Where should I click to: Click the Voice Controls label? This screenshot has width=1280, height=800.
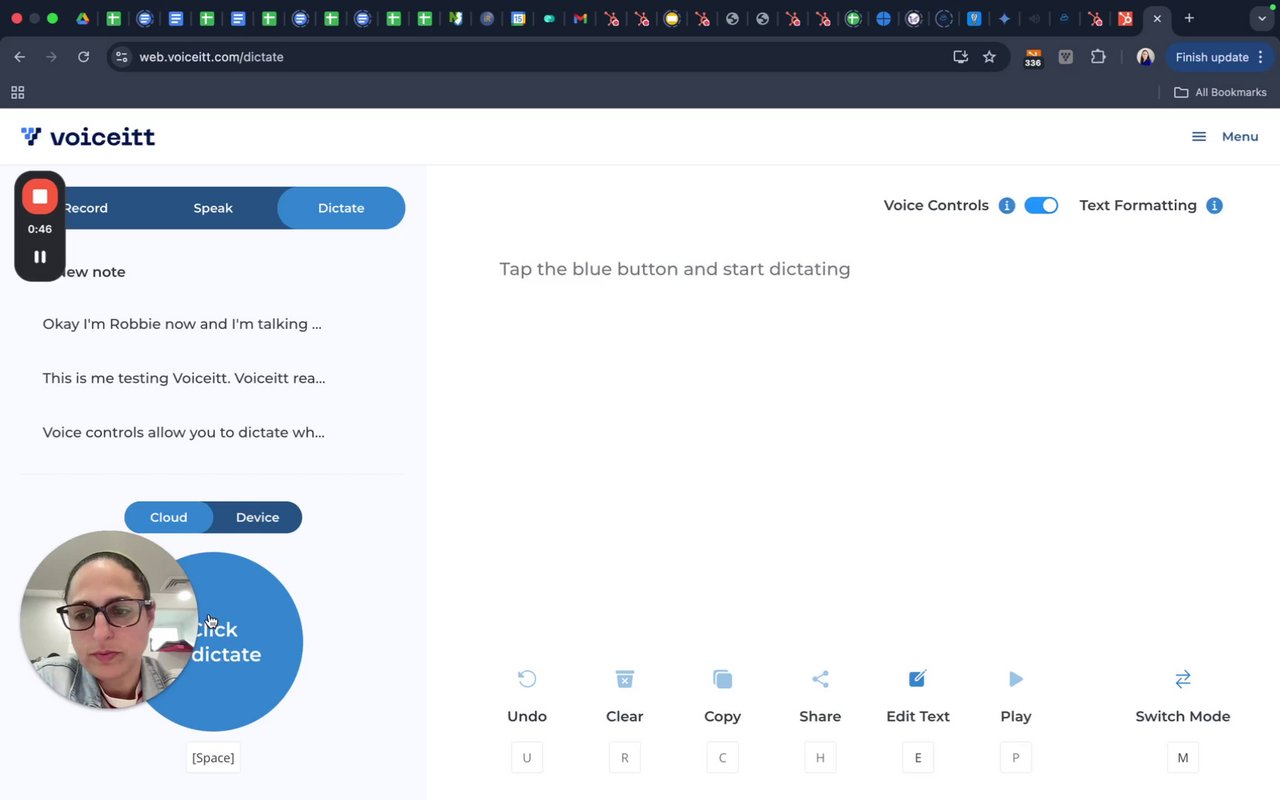[x=936, y=205]
